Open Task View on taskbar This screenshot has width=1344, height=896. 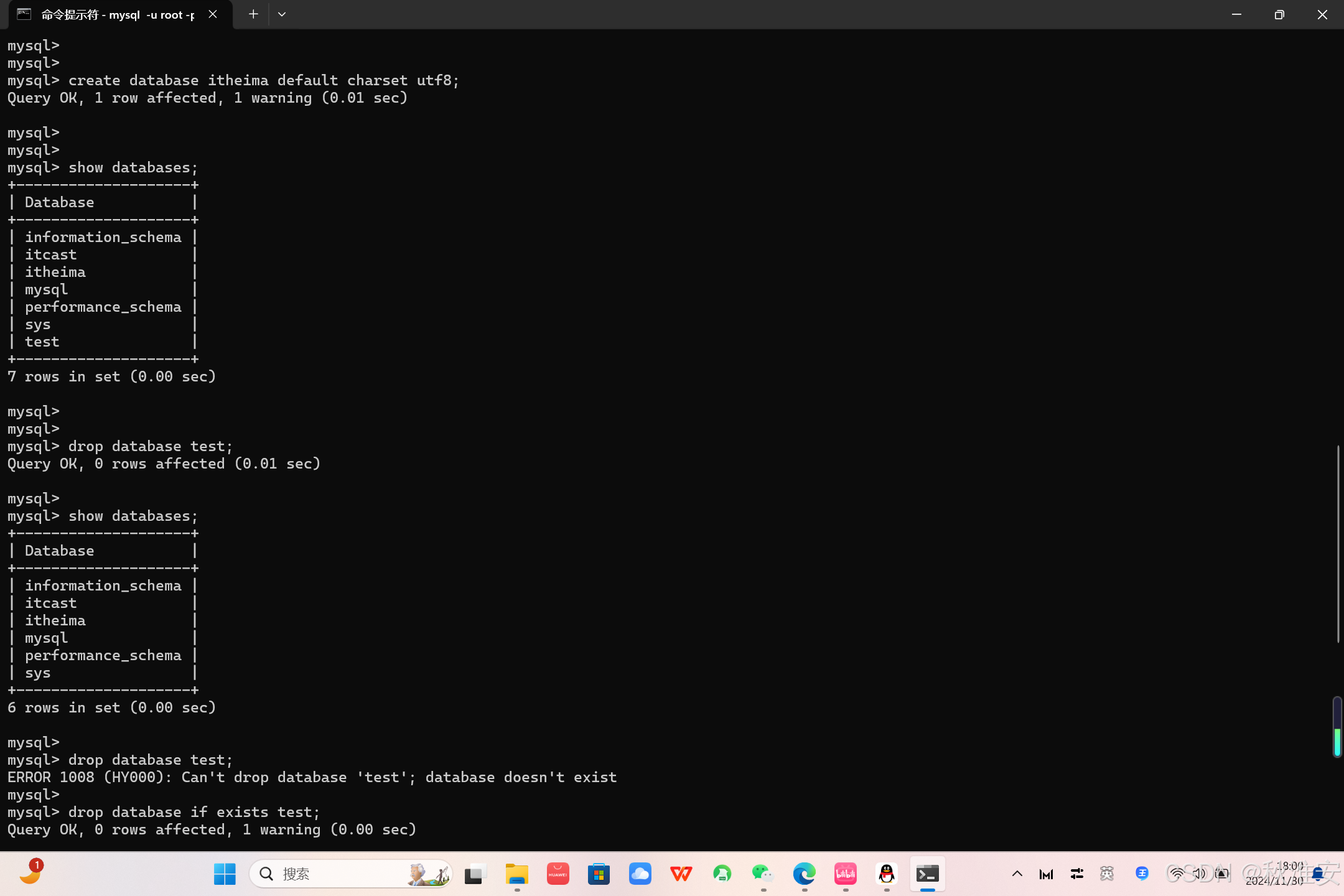pyautogui.click(x=475, y=874)
